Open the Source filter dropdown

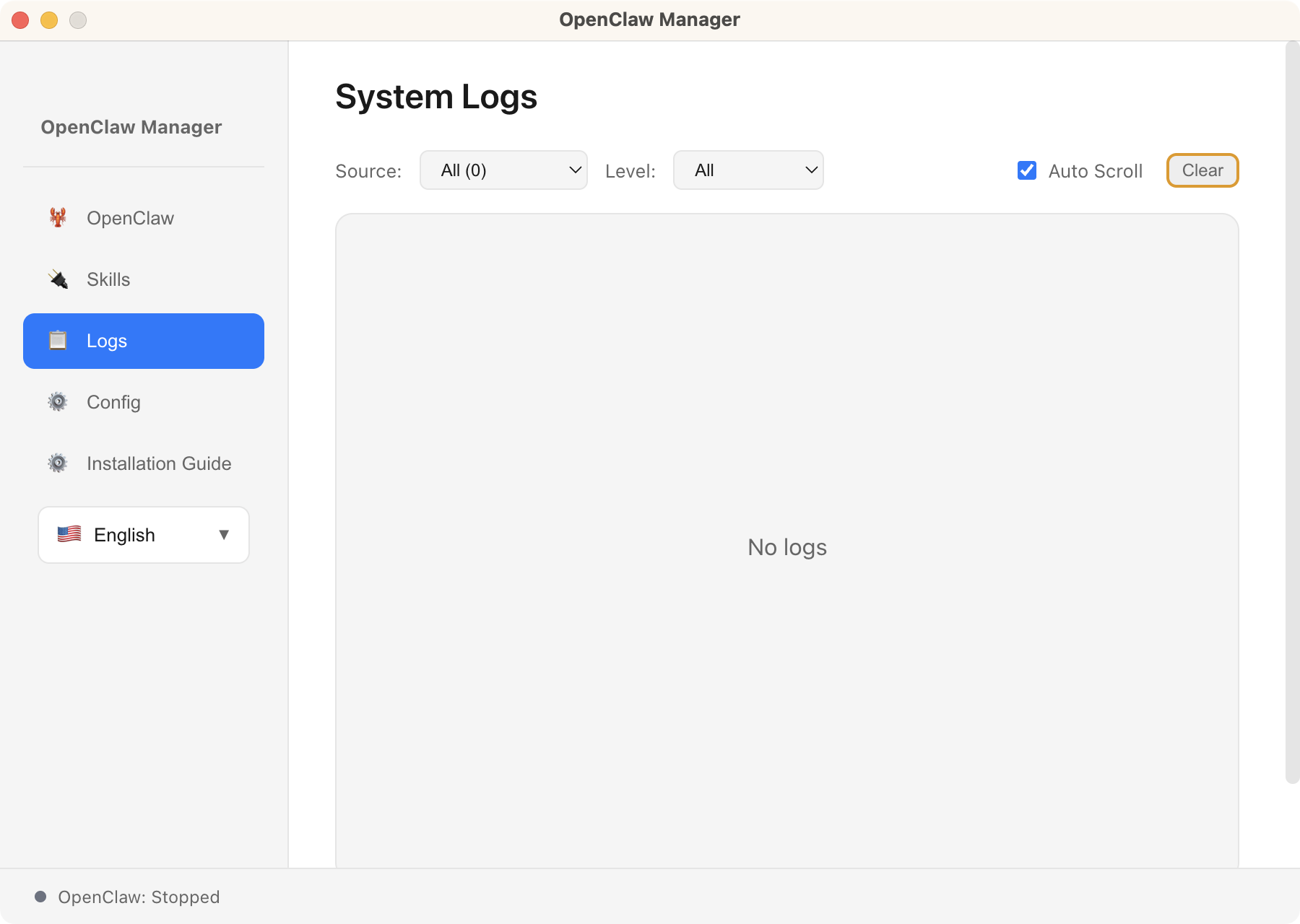pyautogui.click(x=503, y=170)
